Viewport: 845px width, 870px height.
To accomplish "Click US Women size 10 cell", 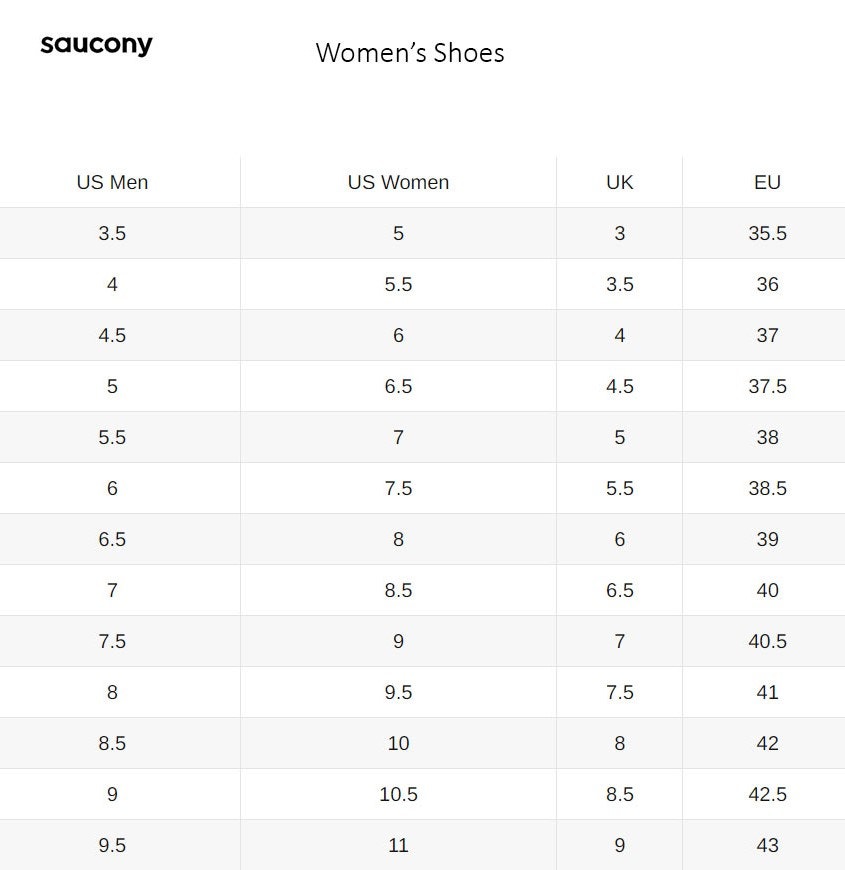I will pyautogui.click(x=398, y=743).
